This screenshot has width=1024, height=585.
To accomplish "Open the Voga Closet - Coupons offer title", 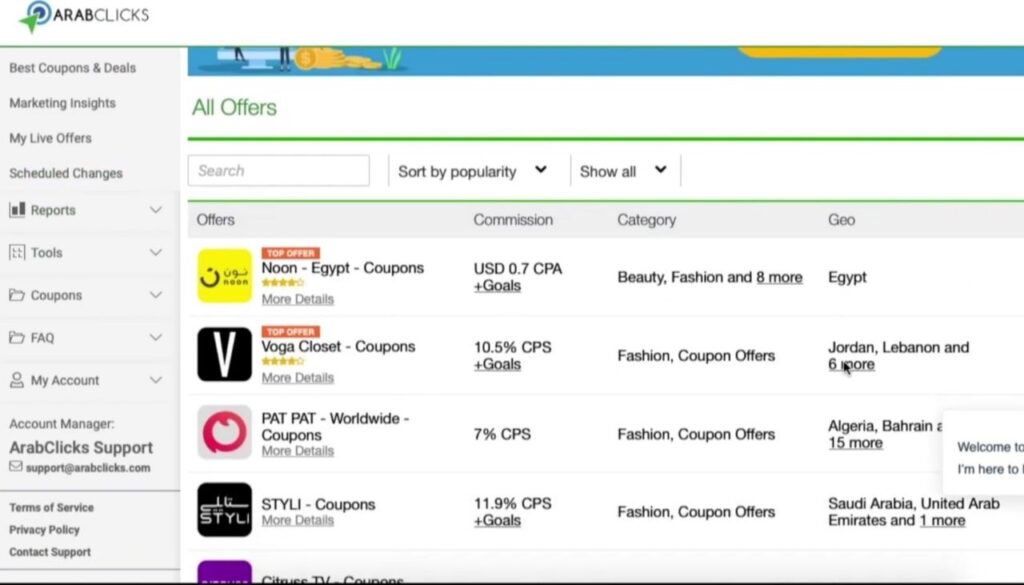I will pyautogui.click(x=338, y=346).
